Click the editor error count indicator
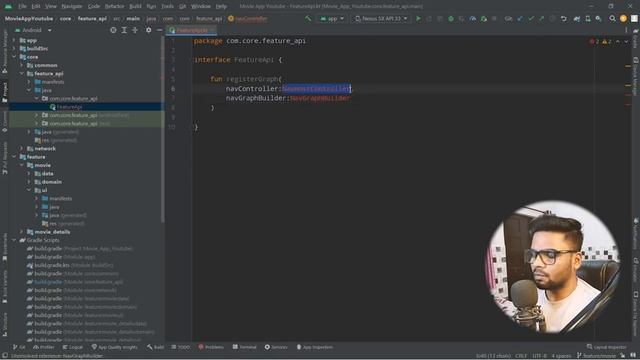 tap(594, 42)
